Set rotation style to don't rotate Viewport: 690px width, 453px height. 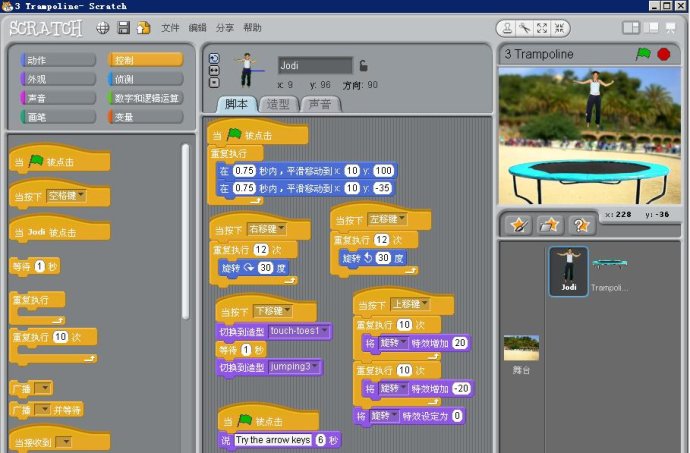214,82
